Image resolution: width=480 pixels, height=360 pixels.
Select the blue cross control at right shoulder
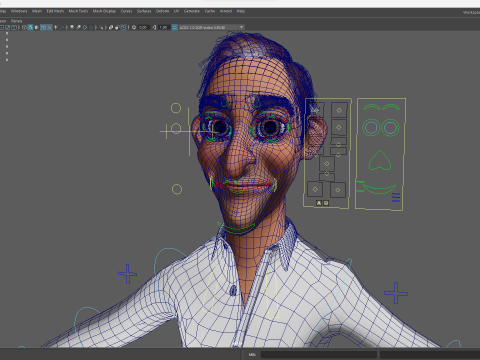pos(396,293)
